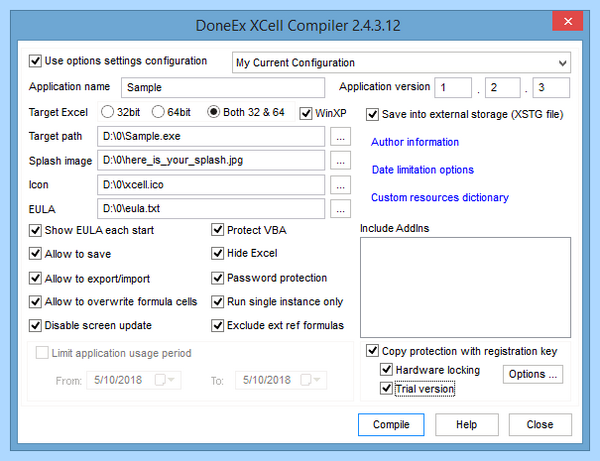Click the Help button
Screen dimensions: 600x461
pyautogui.click(x=466, y=425)
